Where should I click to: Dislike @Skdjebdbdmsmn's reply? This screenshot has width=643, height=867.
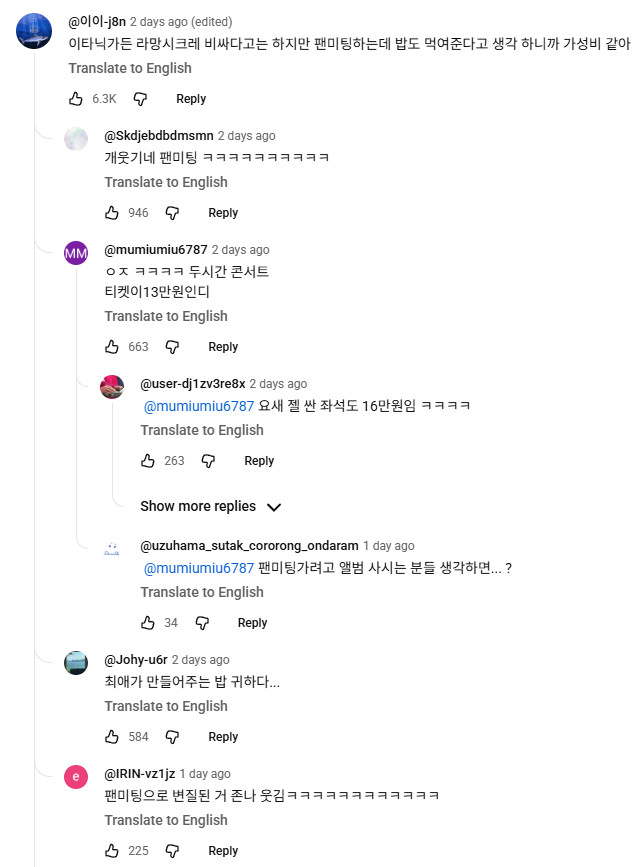[172, 213]
